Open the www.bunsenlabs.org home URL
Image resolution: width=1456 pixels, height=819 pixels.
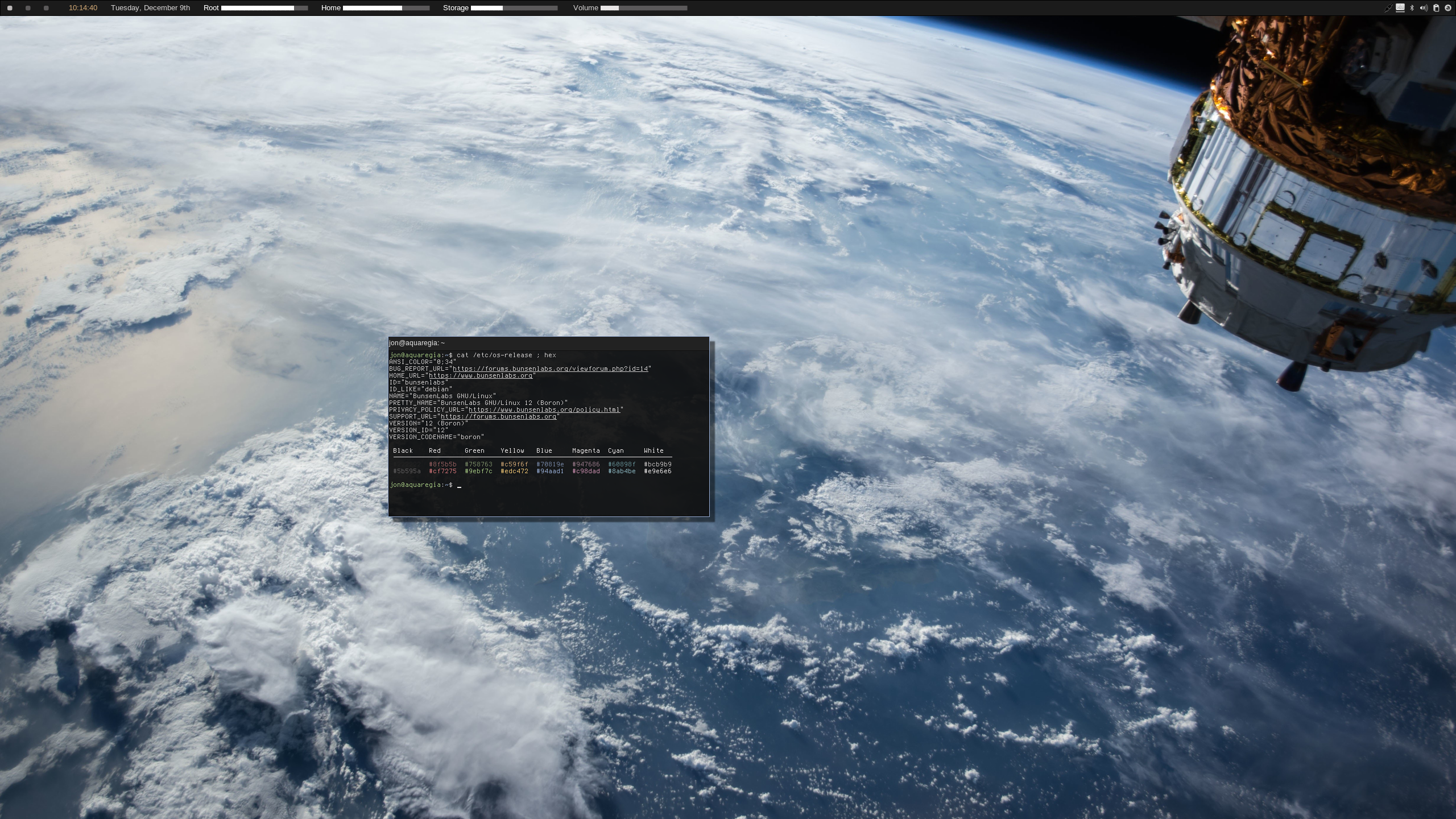[x=481, y=375]
